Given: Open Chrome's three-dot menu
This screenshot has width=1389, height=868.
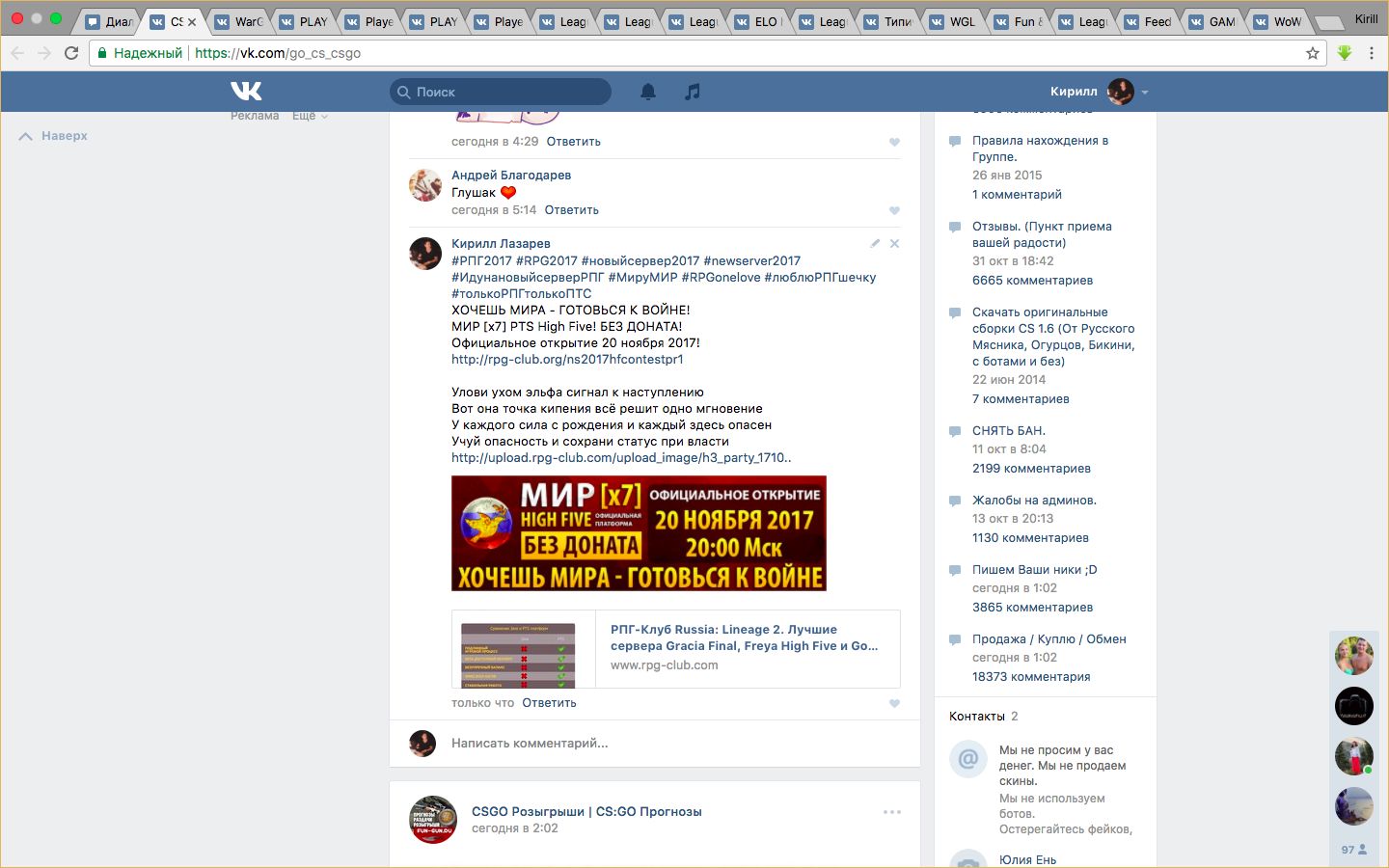Looking at the screenshot, I should pos(1372,53).
